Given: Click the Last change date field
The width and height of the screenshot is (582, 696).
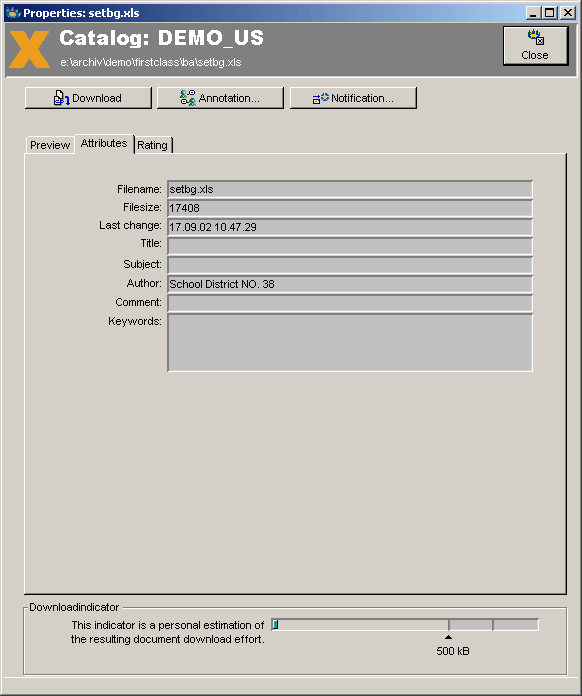Looking at the screenshot, I should coord(350,227).
